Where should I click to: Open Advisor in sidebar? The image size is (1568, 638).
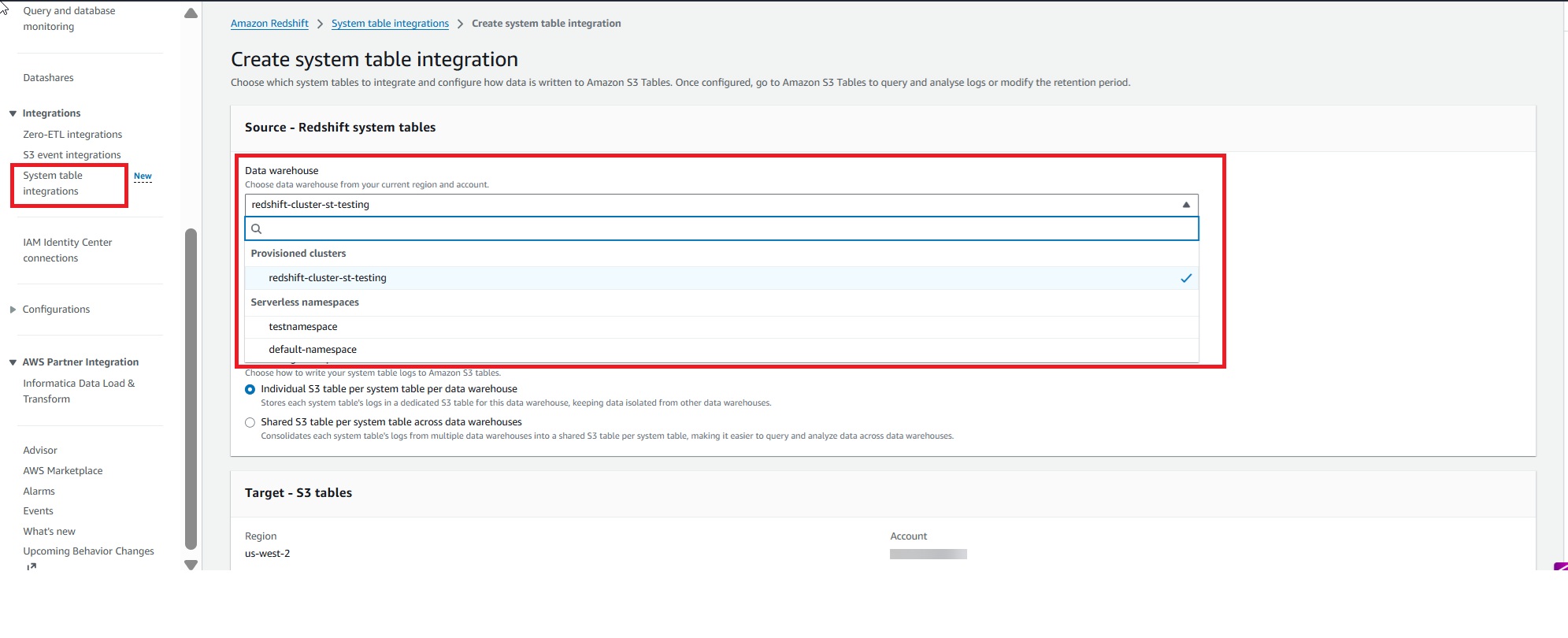[x=40, y=451]
